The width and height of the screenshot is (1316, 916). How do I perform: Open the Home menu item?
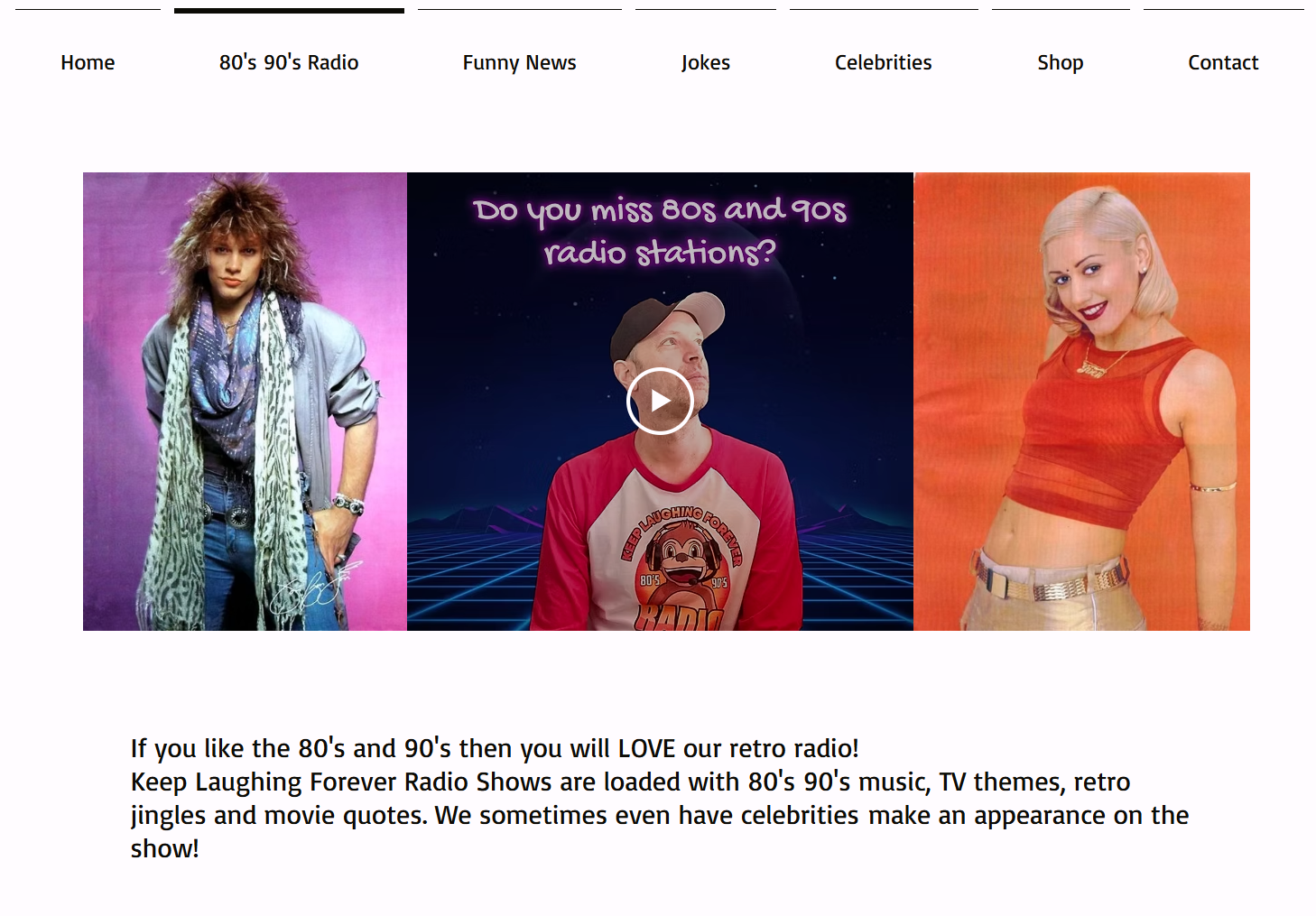coord(88,62)
